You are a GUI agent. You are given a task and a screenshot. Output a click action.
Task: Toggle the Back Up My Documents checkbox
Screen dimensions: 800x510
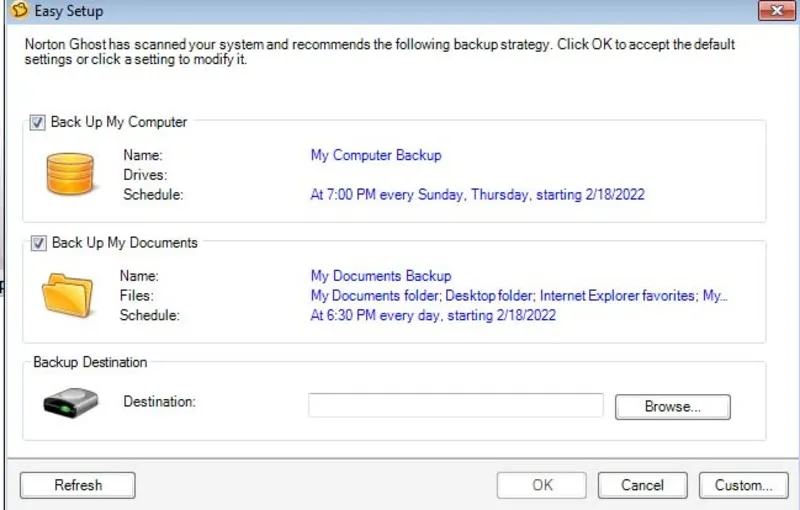click(38, 243)
